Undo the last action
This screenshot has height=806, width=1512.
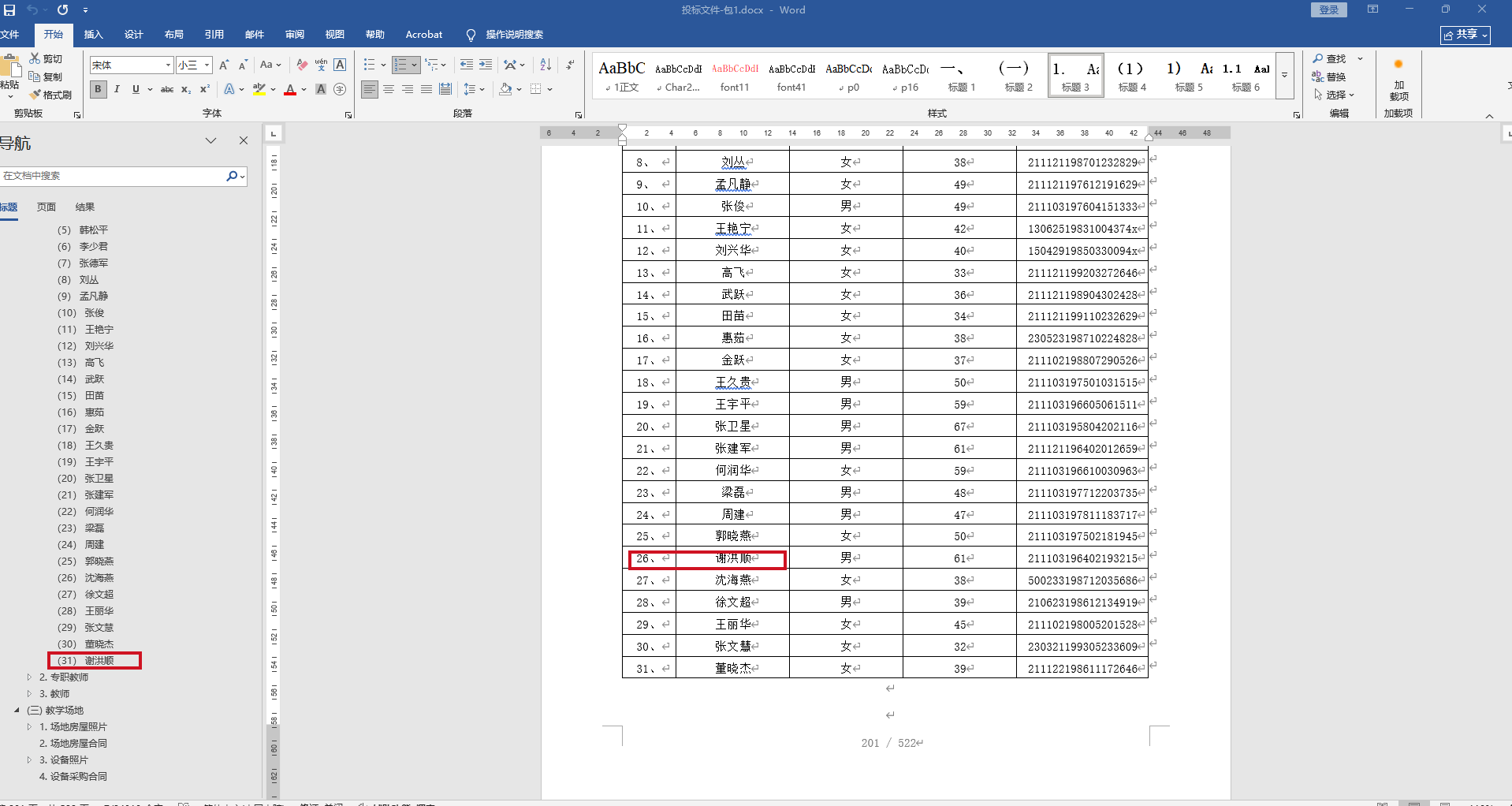point(32,10)
